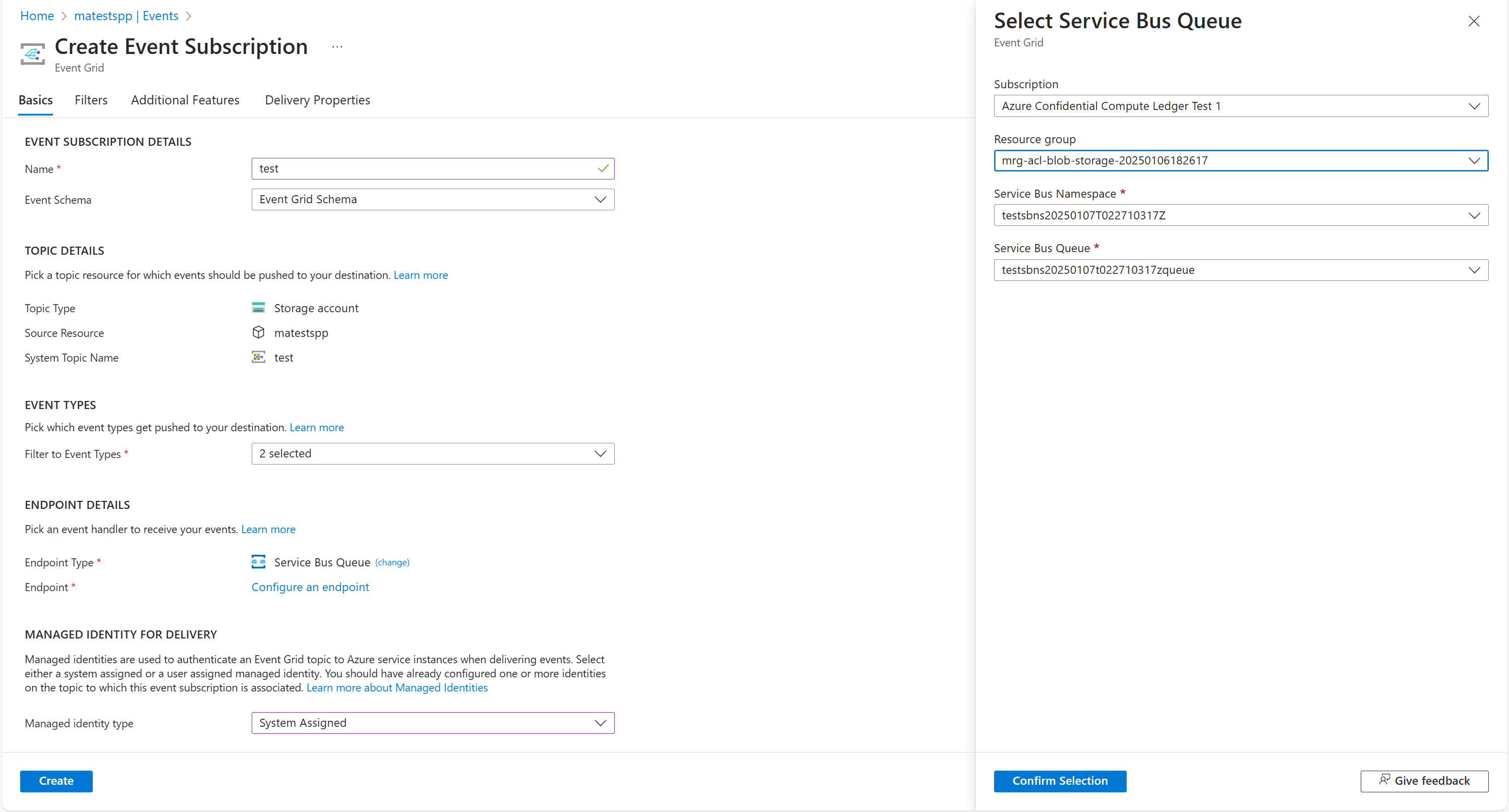This screenshot has width=1509, height=812.
Task: Click the Create button
Action: 56,781
